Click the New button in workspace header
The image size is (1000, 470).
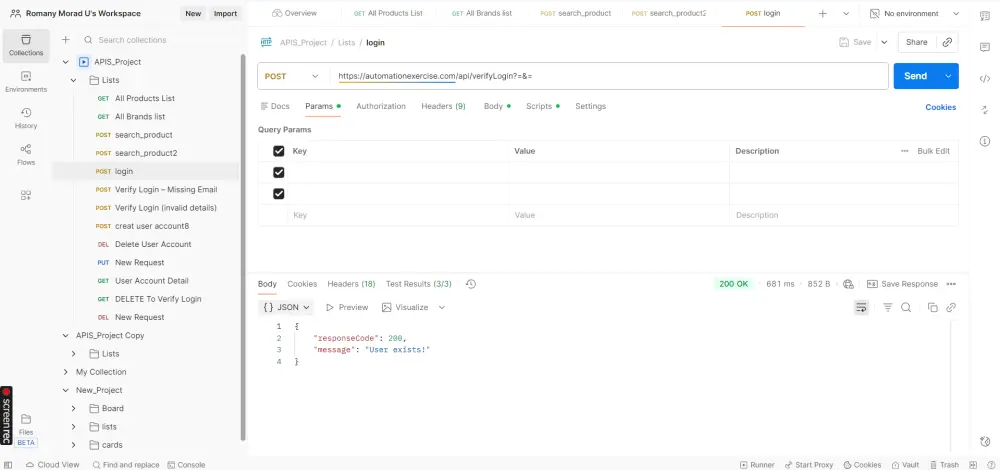[193, 13]
